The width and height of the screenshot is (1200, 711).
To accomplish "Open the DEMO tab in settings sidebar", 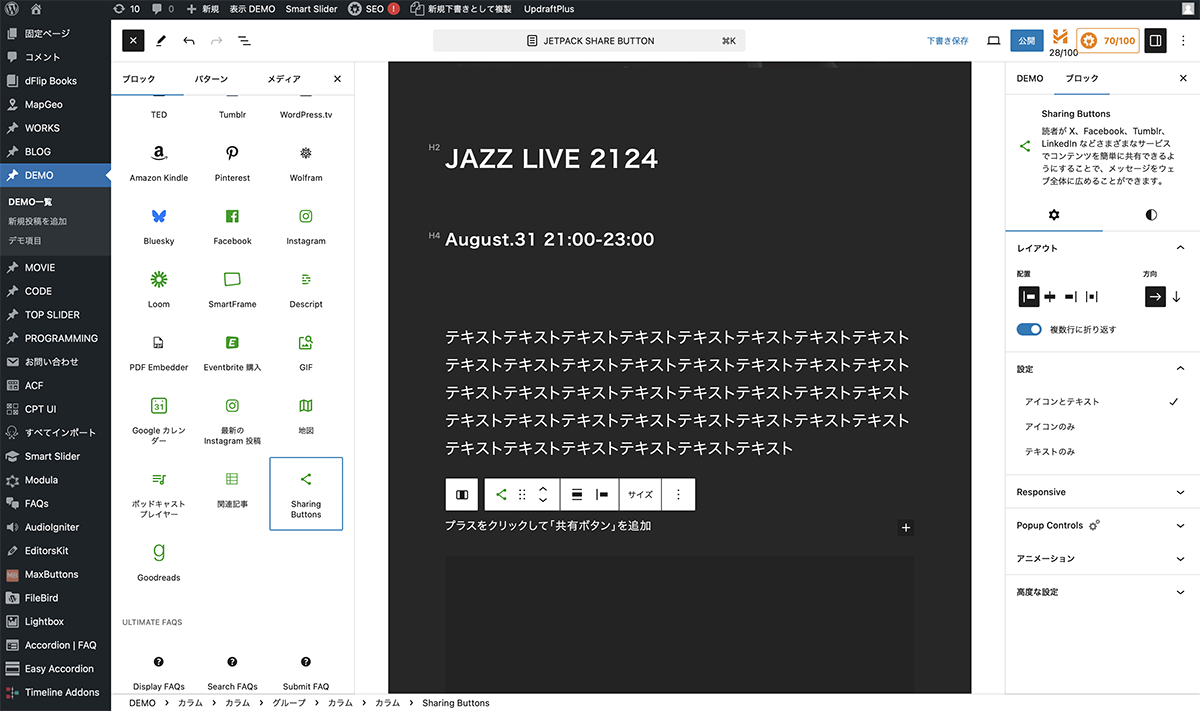I will click(x=1030, y=78).
